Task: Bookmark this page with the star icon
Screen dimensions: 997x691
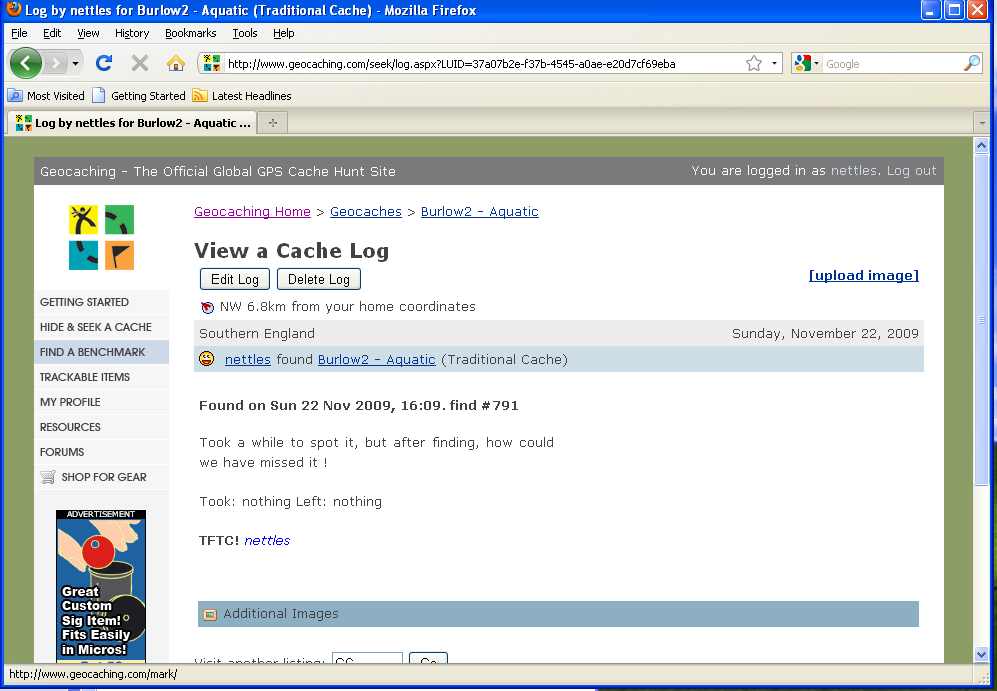Action: click(x=754, y=64)
